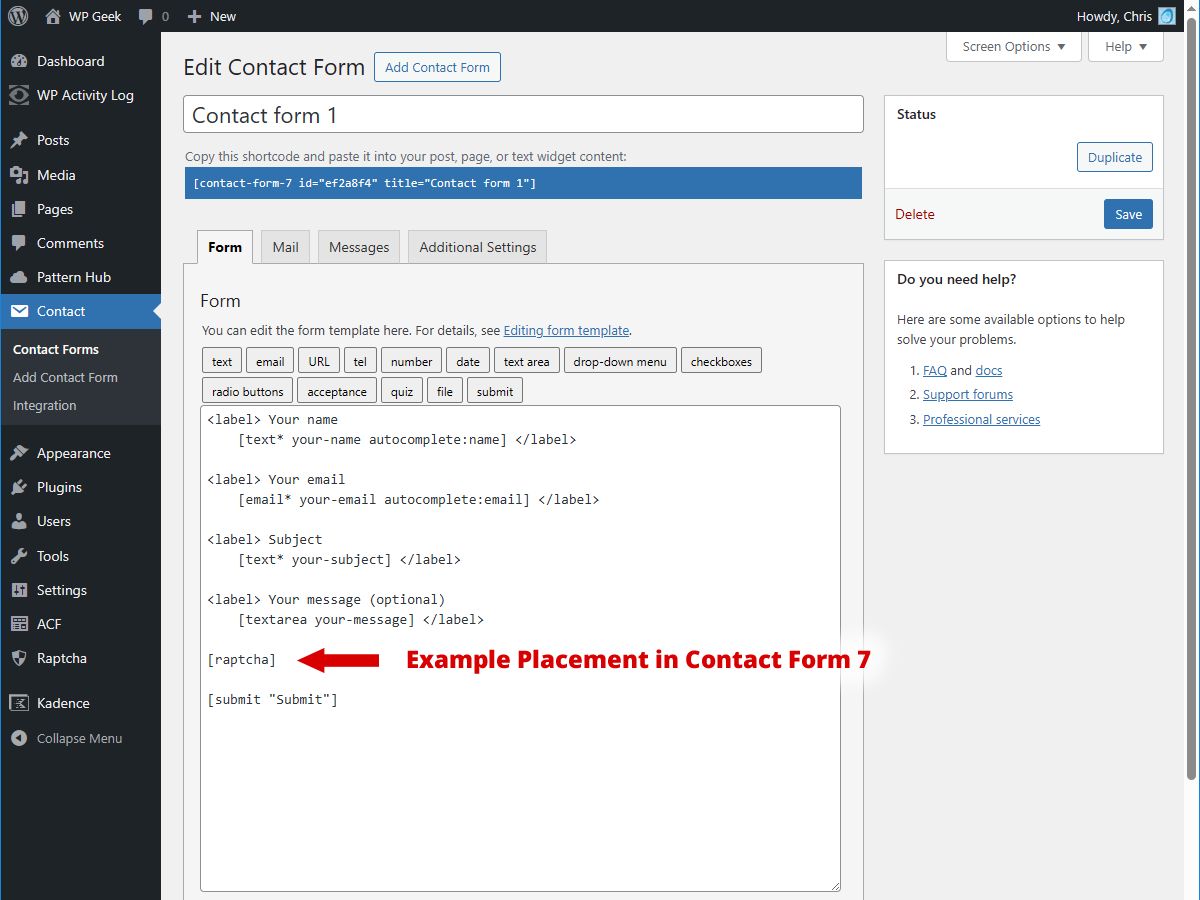Open WP Activity Log eye icon
Screen dimensions: 1200x900
(x=19, y=95)
